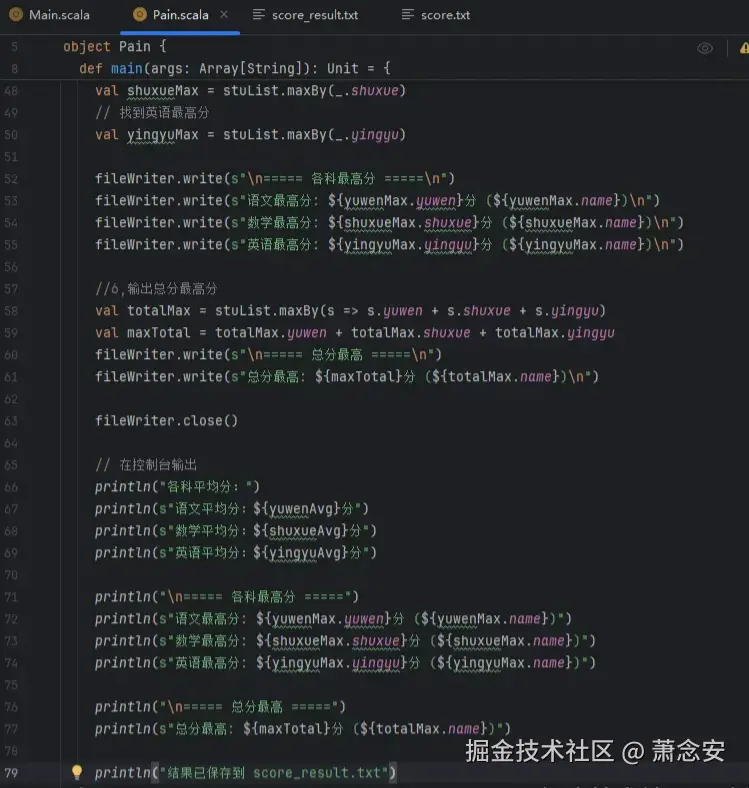This screenshot has width=749, height=788.
Task: Click line number 63 in gutter
Action: click(11, 421)
